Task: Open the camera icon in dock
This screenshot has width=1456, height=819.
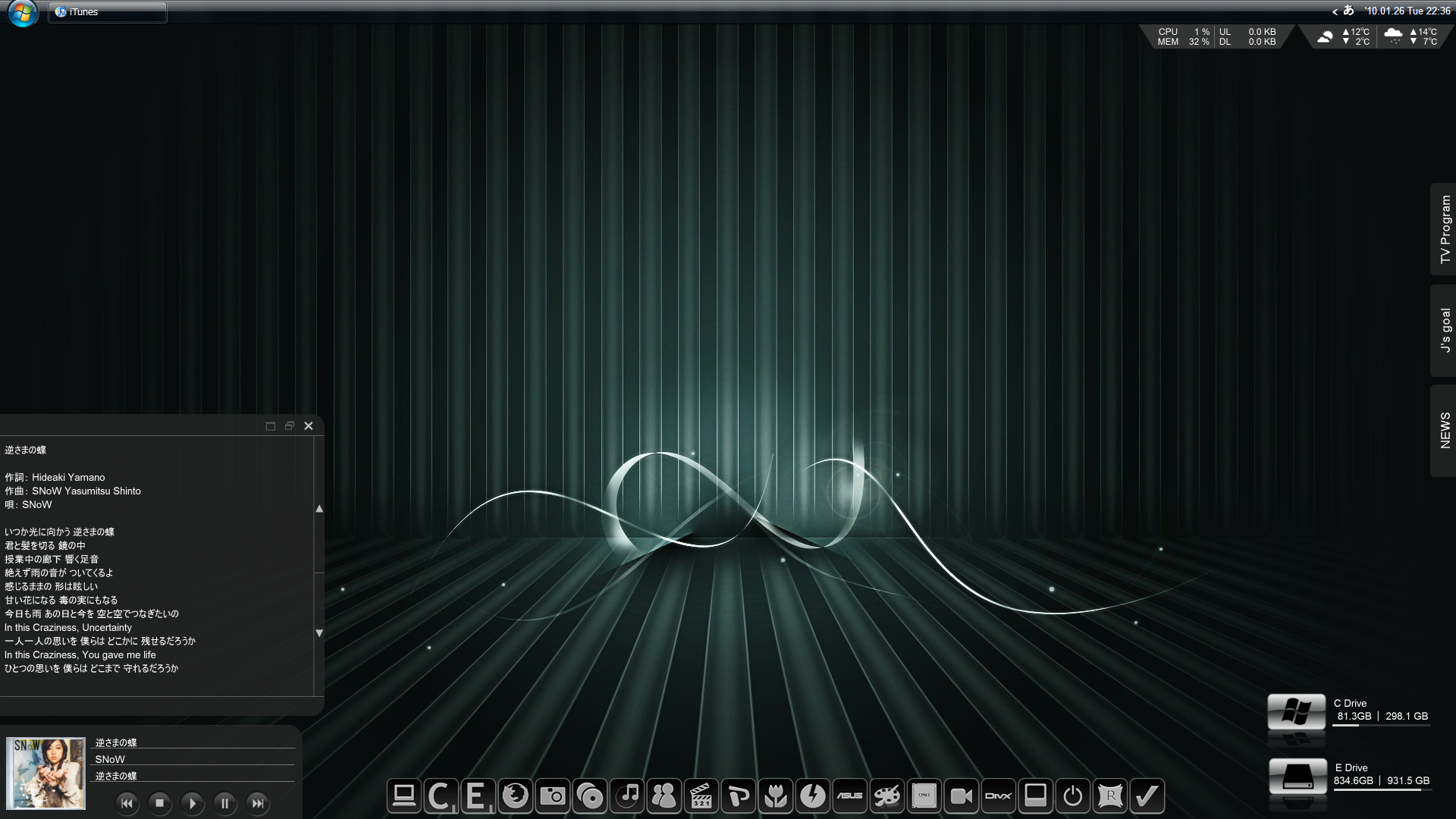Action: pyautogui.click(x=553, y=796)
